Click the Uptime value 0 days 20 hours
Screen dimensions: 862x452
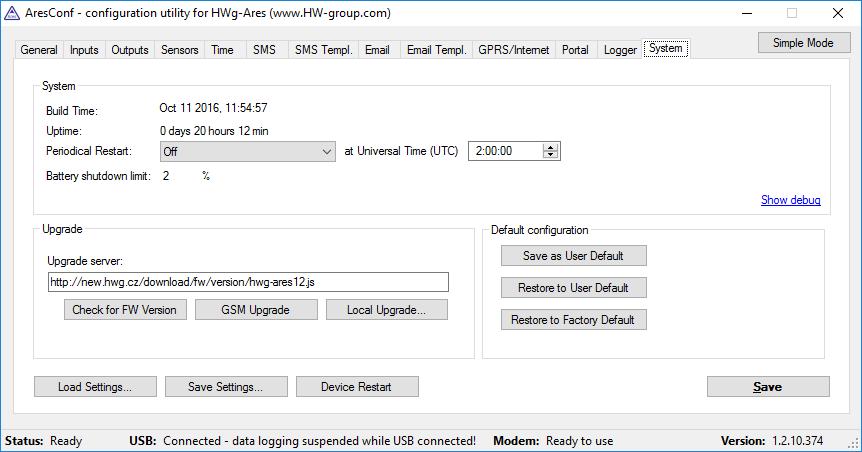point(214,131)
